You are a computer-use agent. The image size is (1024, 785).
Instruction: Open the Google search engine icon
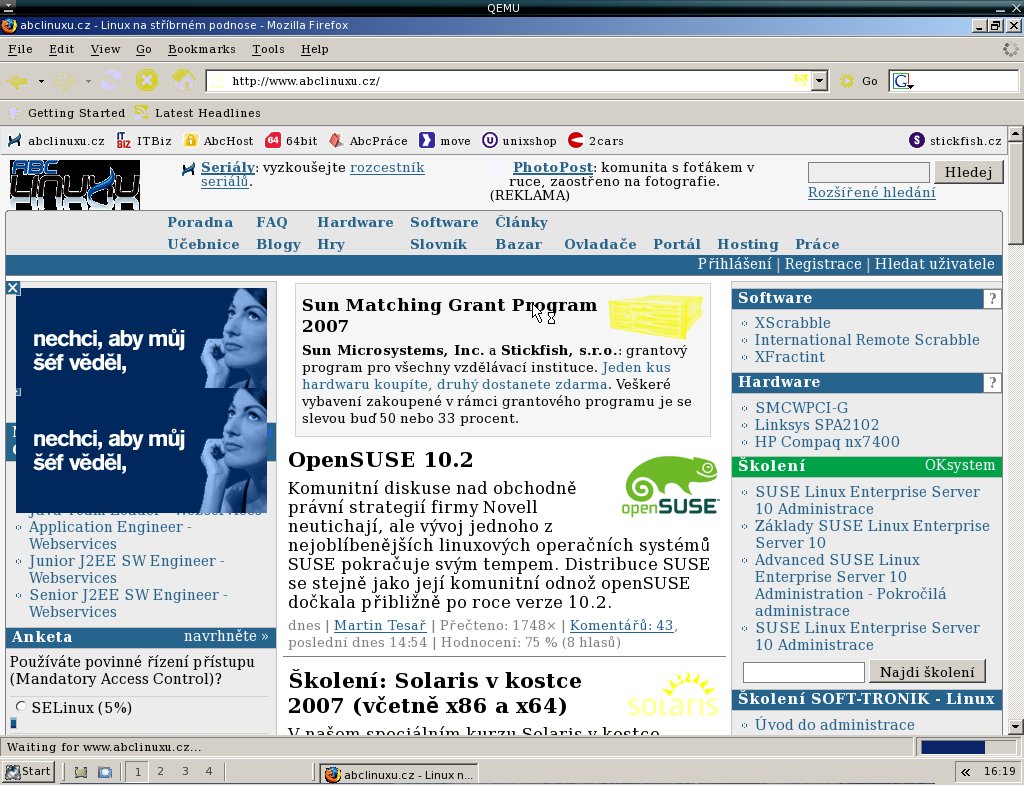point(903,81)
